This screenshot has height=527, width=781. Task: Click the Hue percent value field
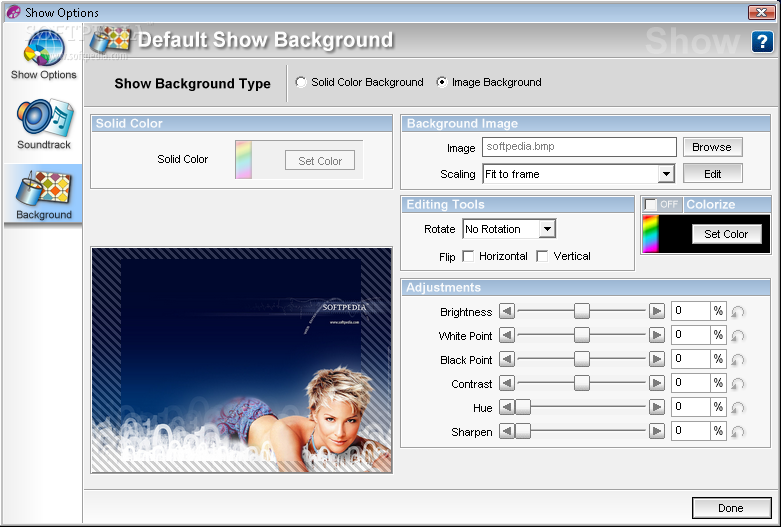(x=690, y=406)
